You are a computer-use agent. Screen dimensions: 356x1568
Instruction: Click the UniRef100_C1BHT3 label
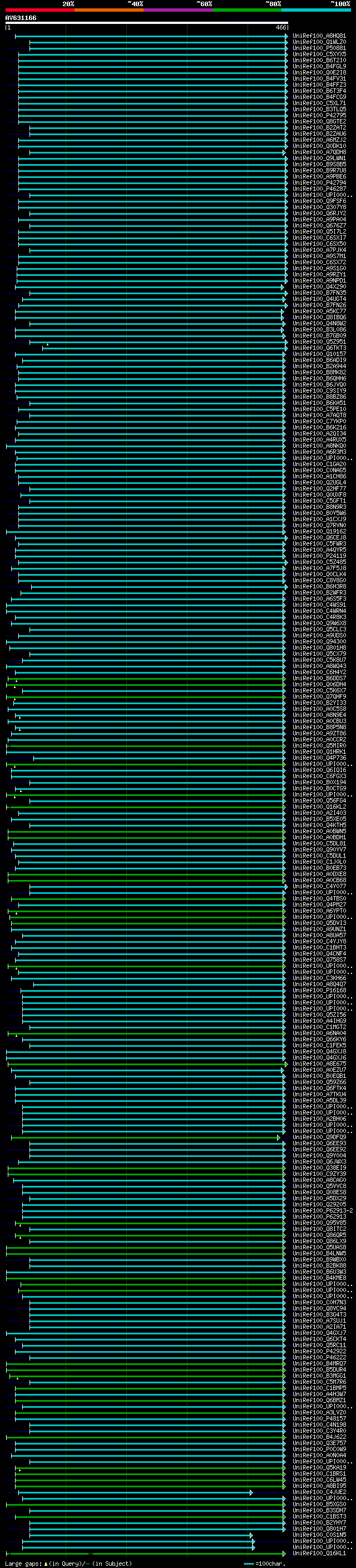click(319, 948)
